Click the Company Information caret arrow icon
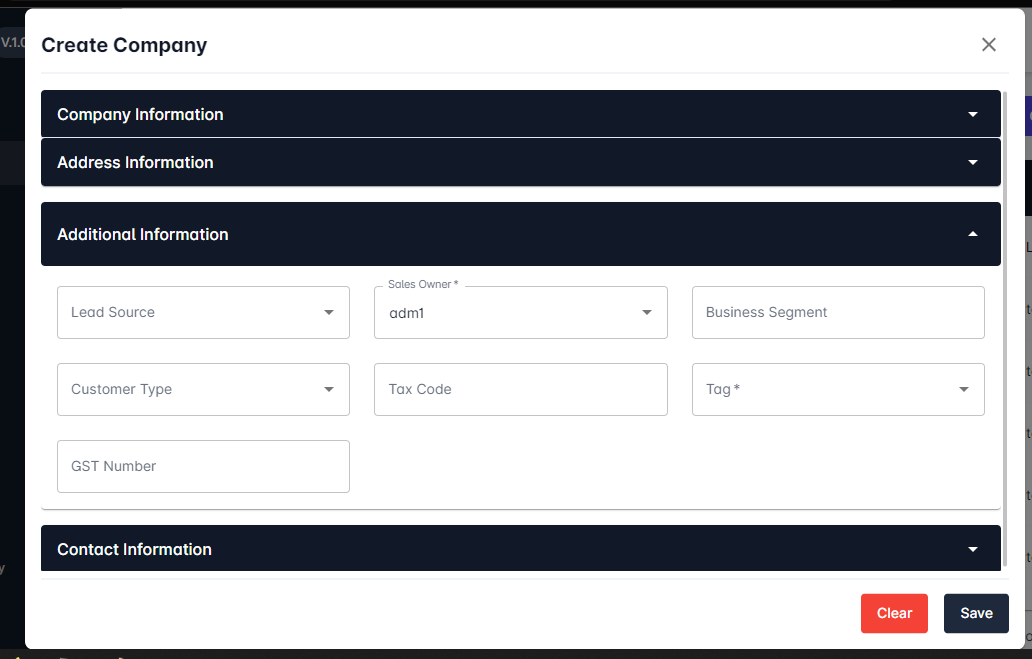This screenshot has height=659, width=1032. [x=973, y=115]
